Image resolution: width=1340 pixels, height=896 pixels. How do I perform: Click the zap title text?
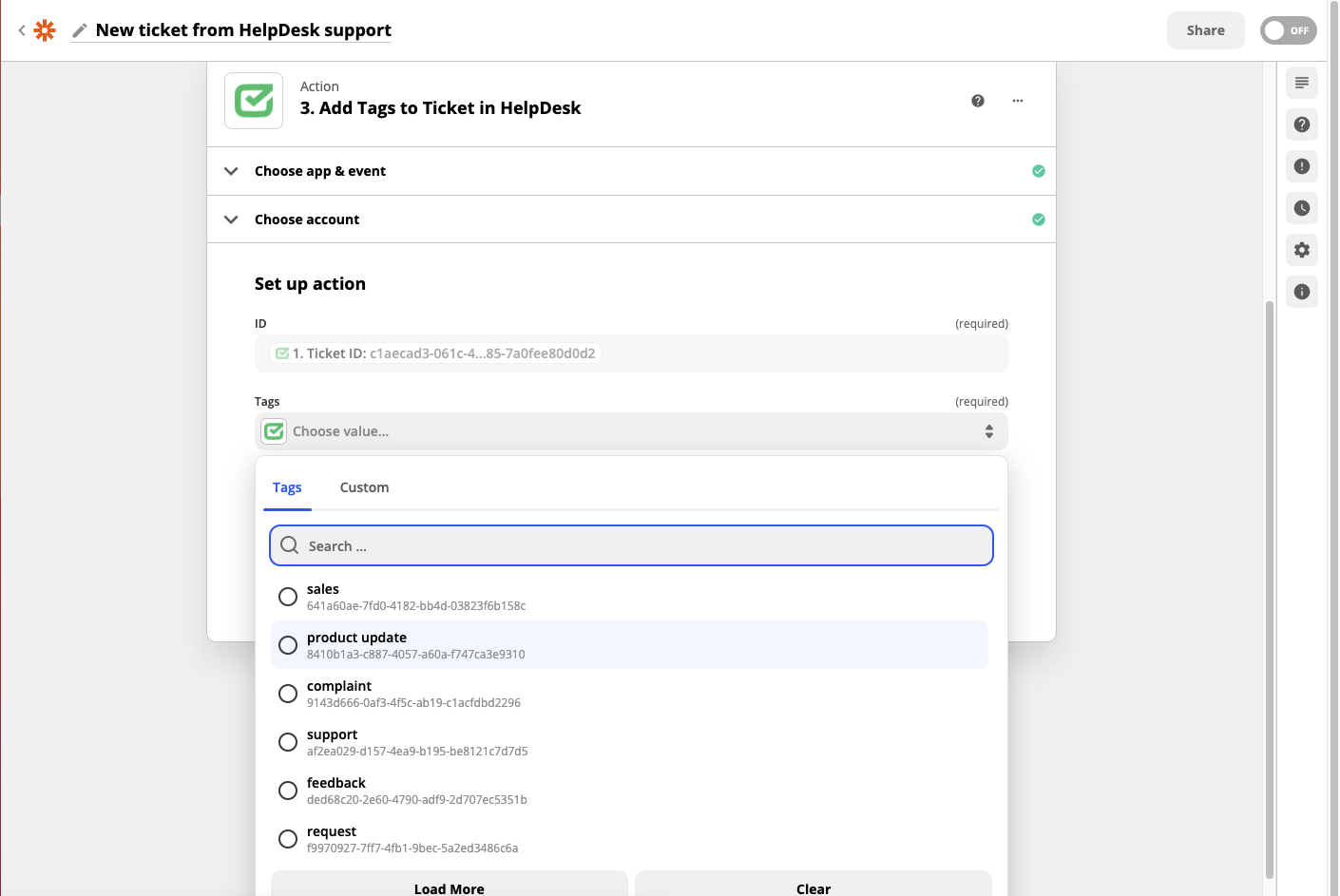pos(243,30)
